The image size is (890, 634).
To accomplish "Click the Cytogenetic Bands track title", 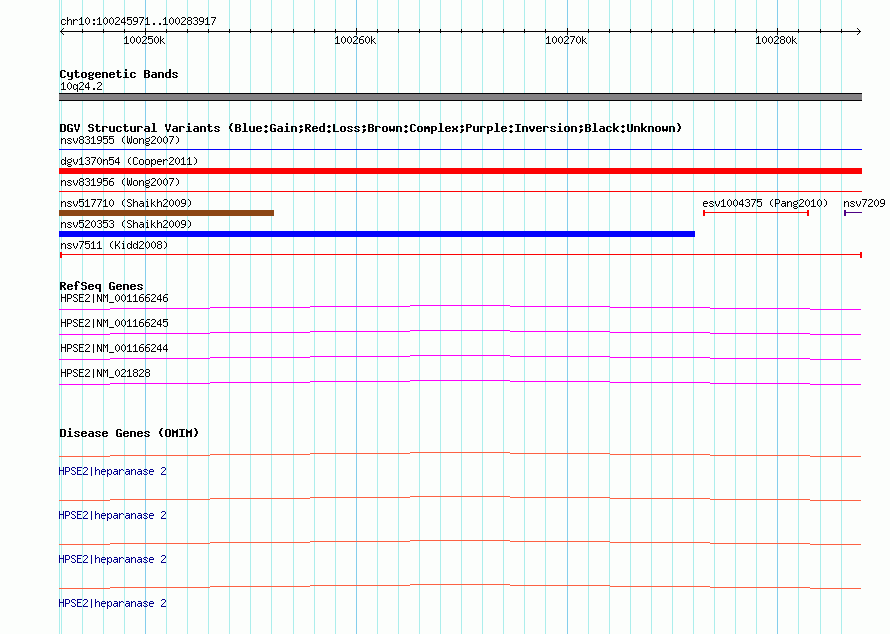I will coord(119,74).
